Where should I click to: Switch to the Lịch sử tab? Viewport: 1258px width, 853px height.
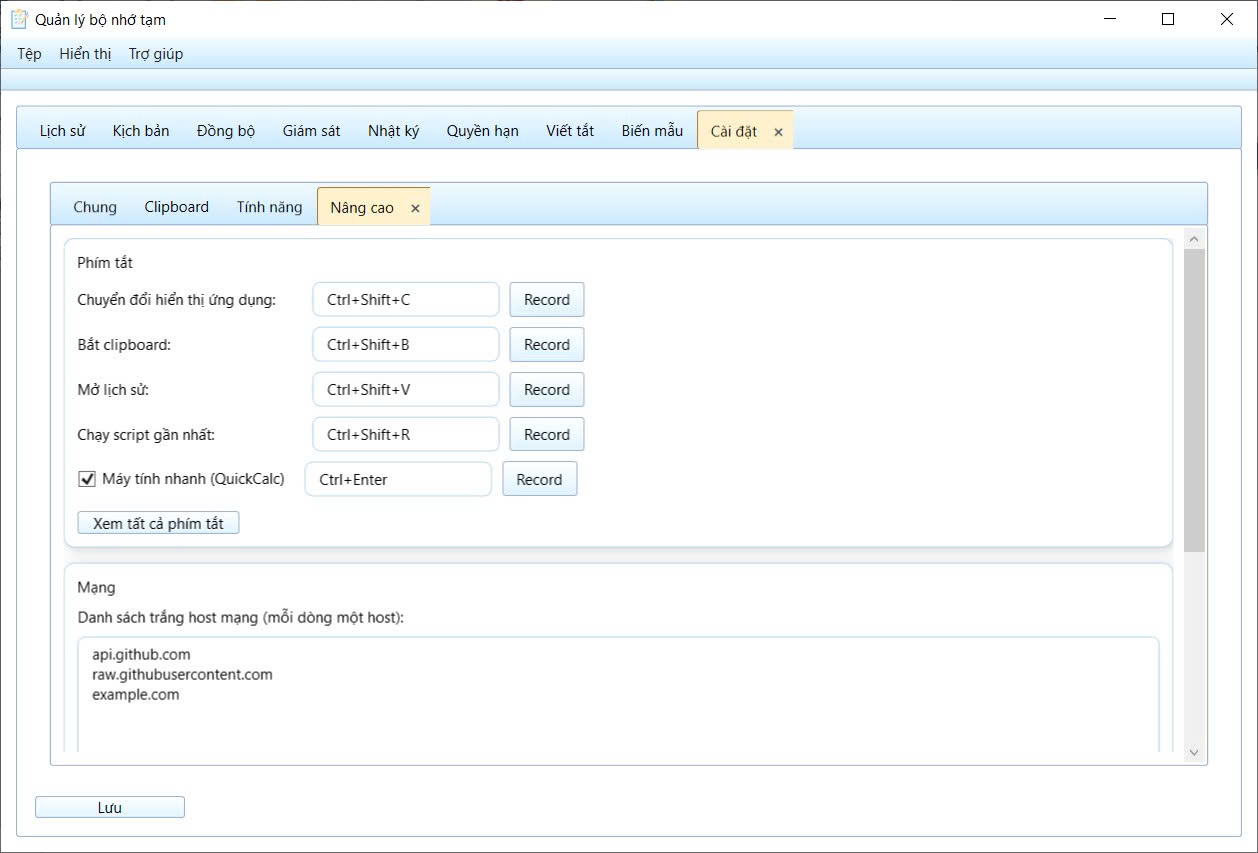[62, 131]
